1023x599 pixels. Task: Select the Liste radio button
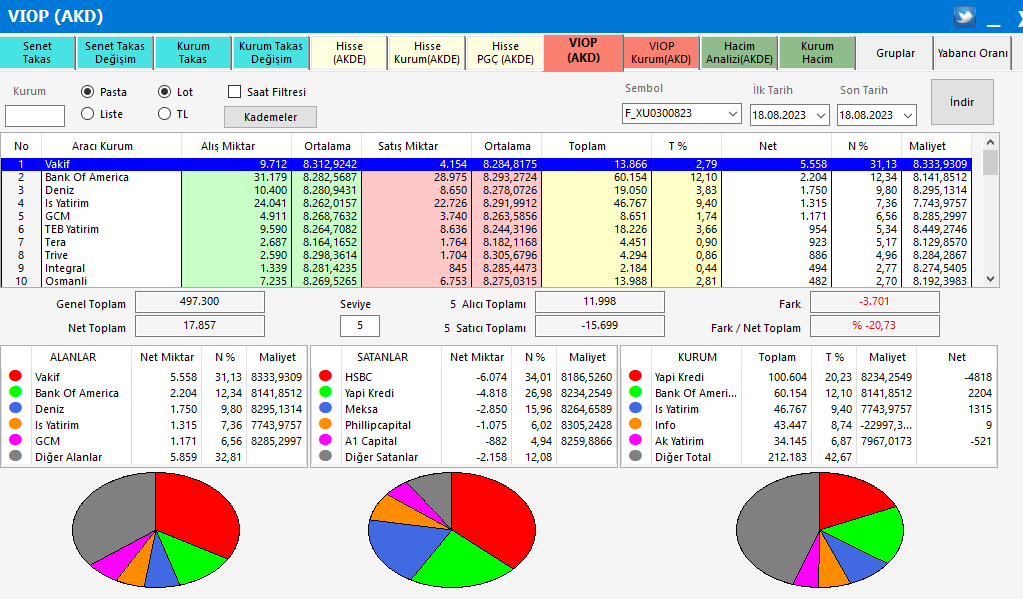point(87,114)
